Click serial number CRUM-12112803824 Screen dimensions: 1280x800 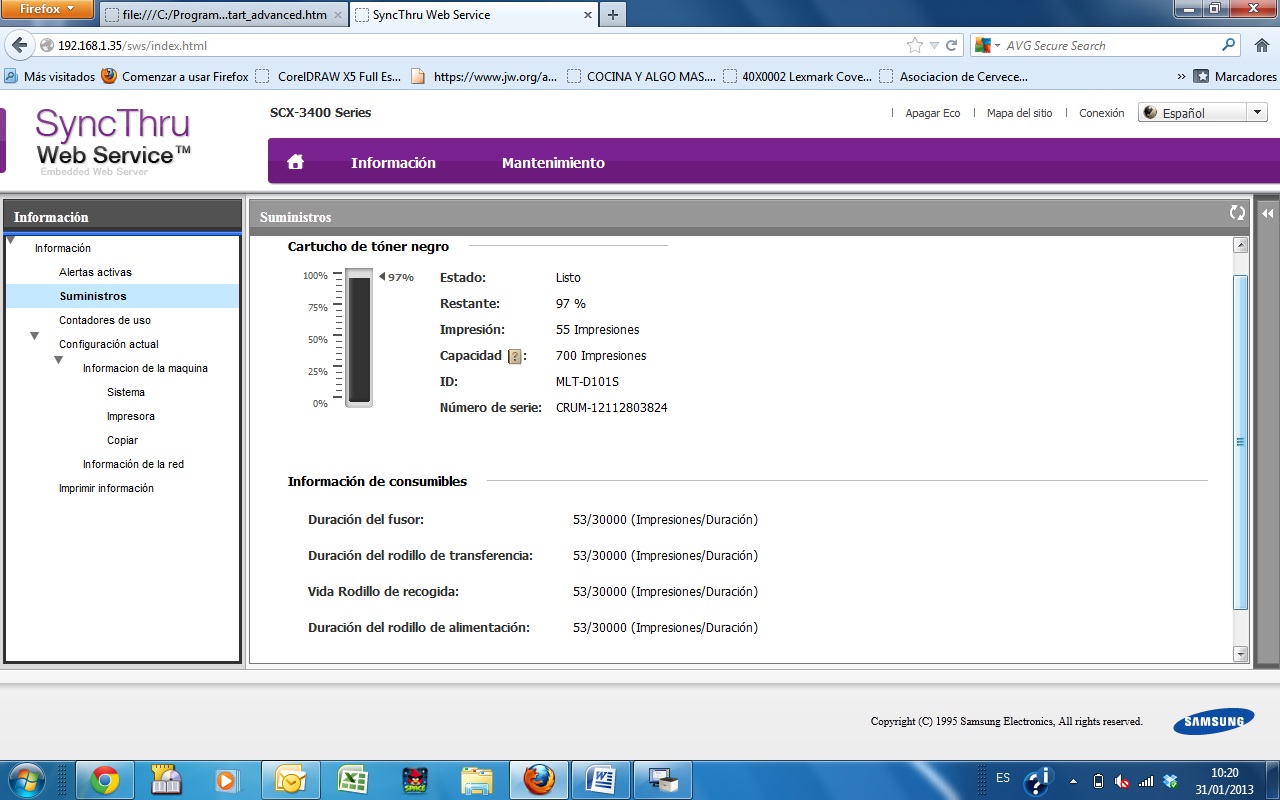pyautogui.click(x=611, y=408)
